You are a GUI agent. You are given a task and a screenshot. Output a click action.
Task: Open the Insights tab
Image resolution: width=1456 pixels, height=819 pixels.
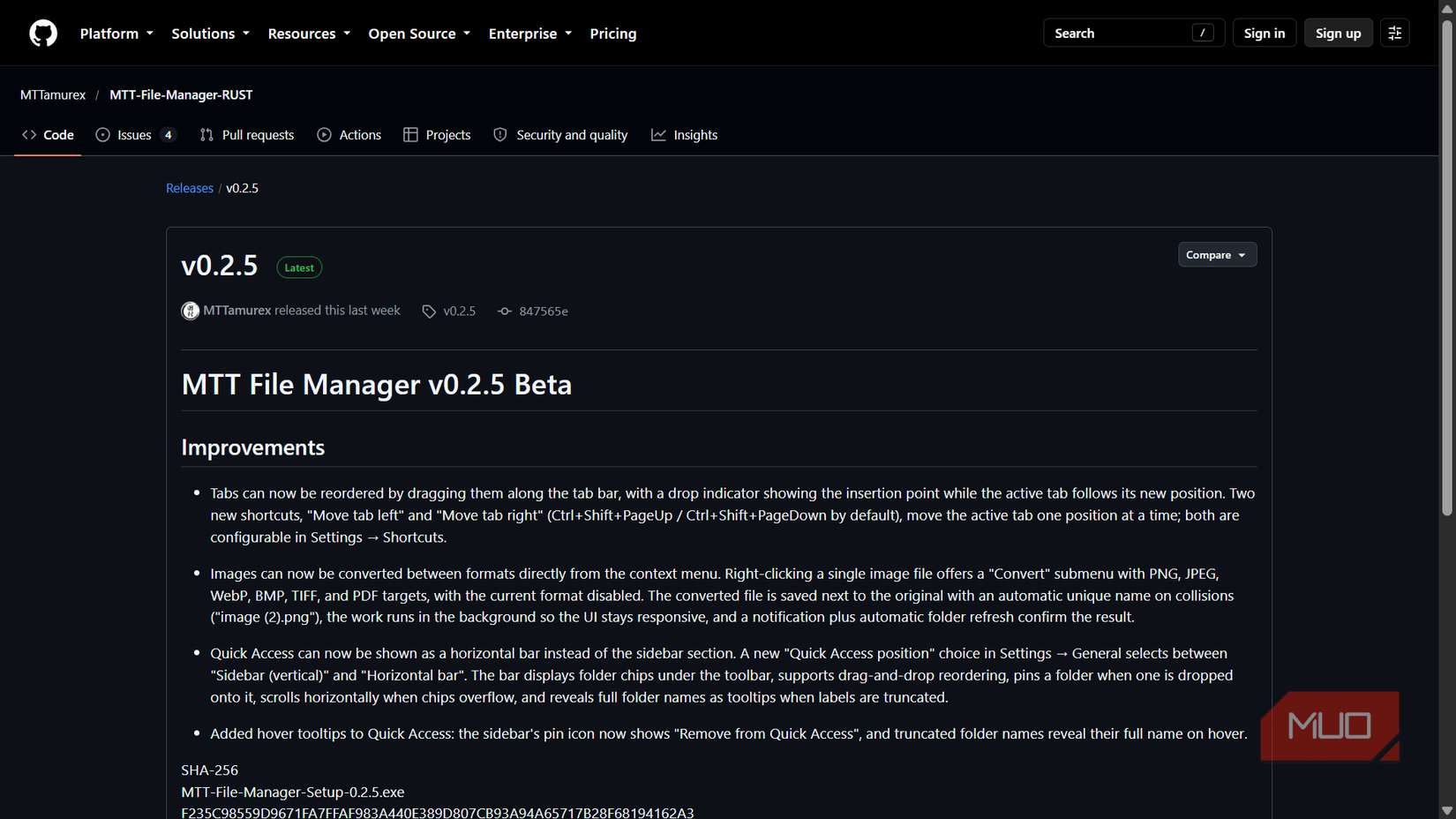[x=685, y=135]
